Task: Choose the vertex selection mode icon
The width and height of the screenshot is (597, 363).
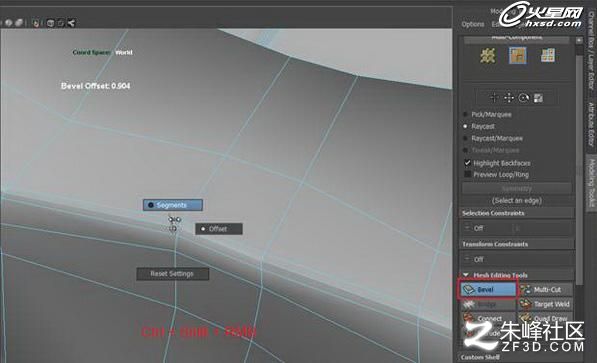Action: click(x=488, y=56)
